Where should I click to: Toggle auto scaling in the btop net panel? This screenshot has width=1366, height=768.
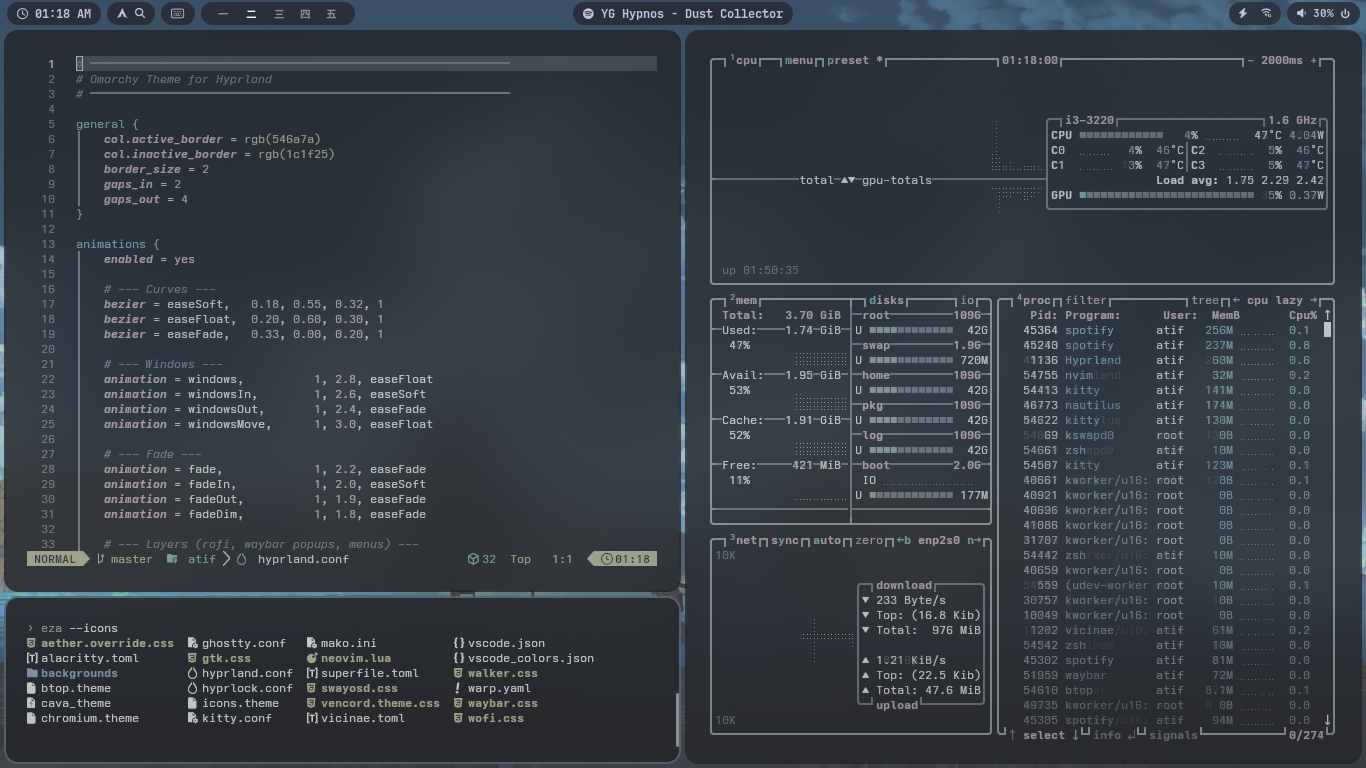pyautogui.click(x=827, y=540)
